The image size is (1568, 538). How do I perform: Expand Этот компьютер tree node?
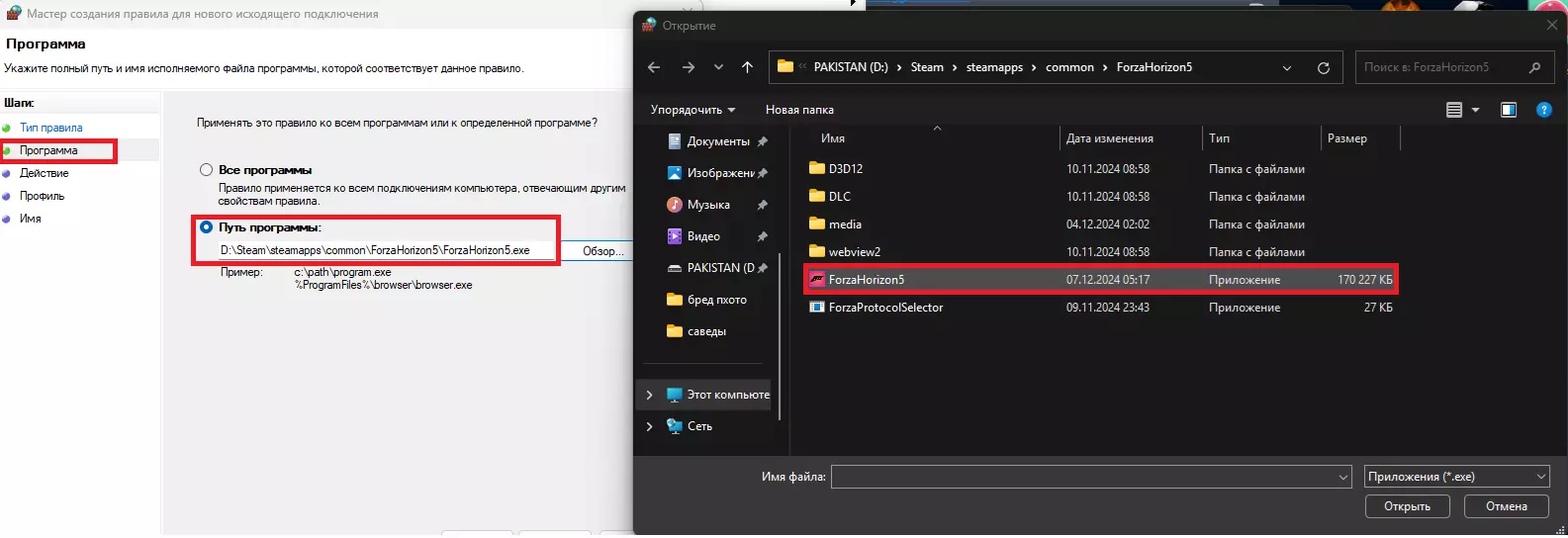click(649, 395)
